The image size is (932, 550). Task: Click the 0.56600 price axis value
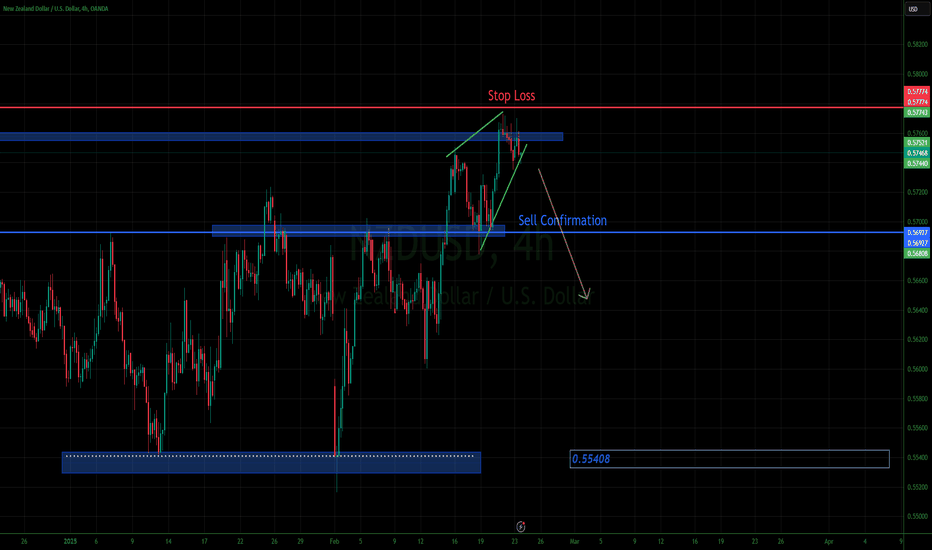tap(917, 281)
